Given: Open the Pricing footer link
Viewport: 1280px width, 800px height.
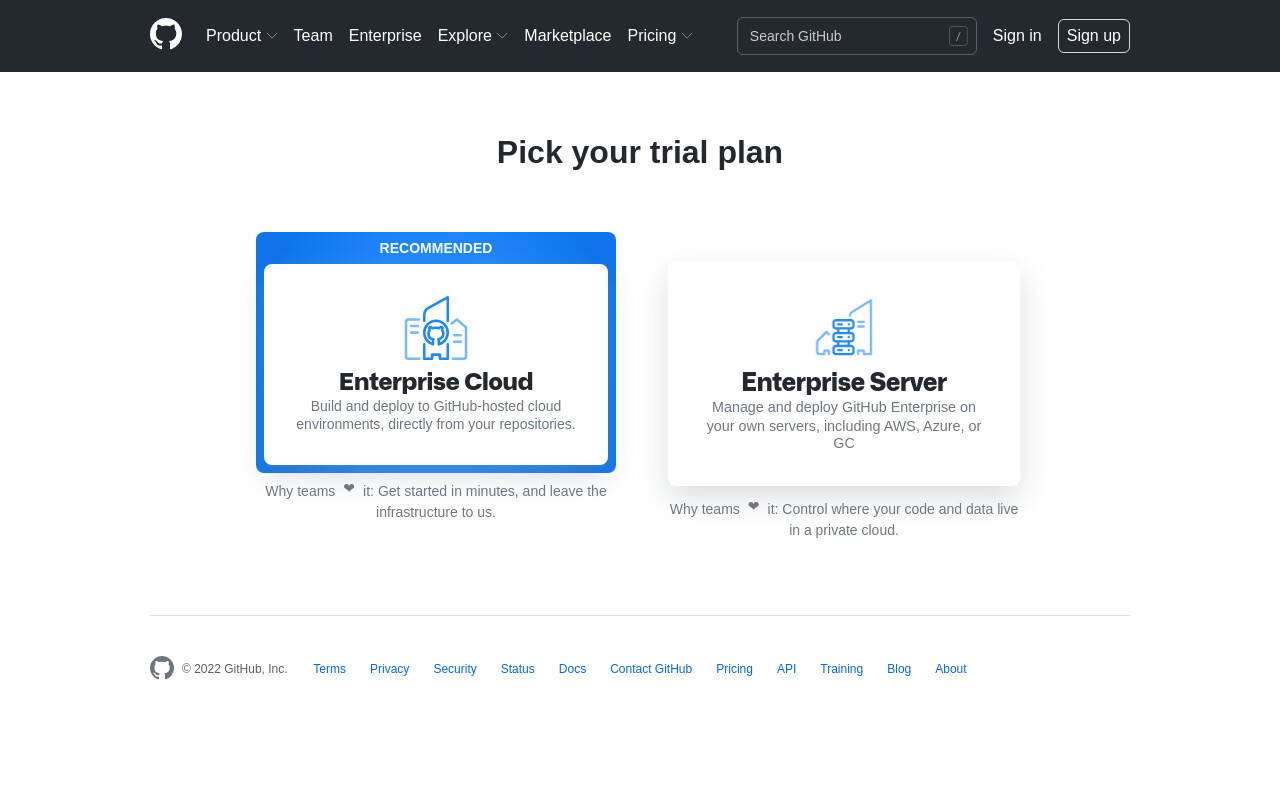Looking at the screenshot, I should [734, 669].
